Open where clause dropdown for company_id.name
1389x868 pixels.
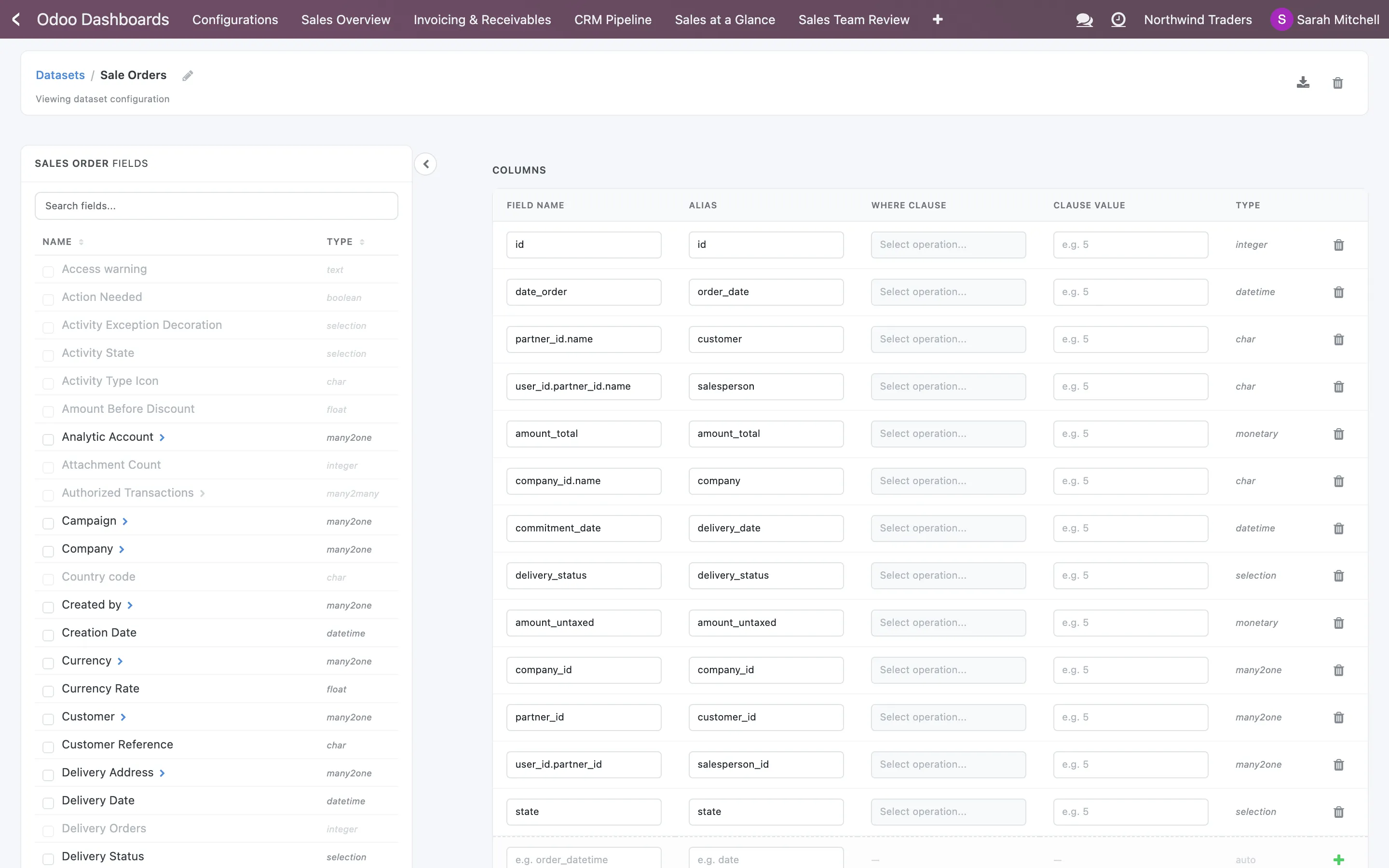click(x=948, y=481)
